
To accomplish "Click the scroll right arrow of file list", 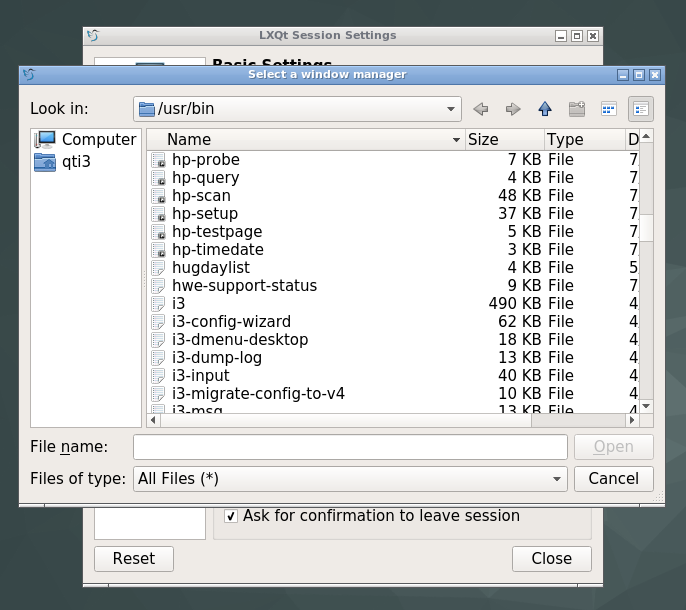I will [x=632, y=420].
